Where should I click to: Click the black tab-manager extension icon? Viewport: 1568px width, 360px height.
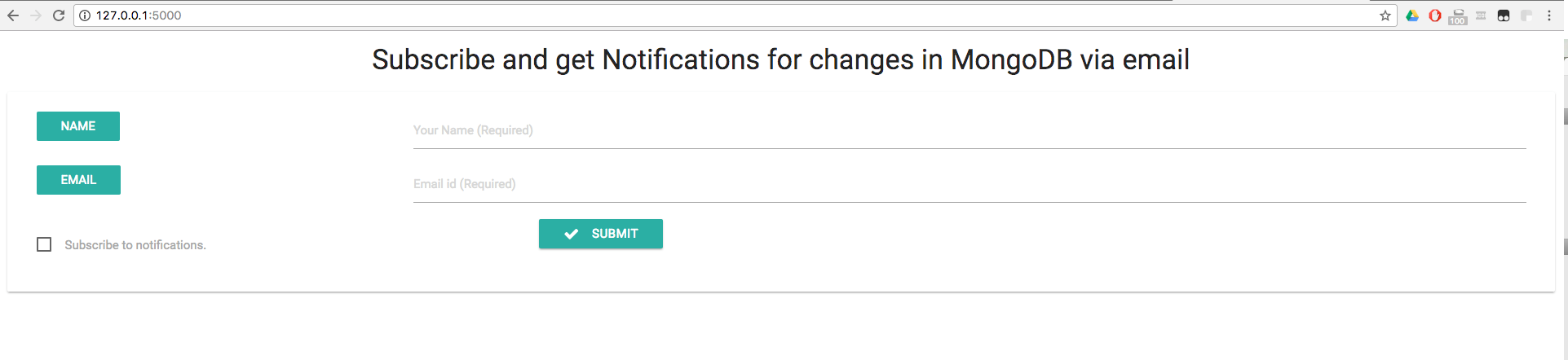1504,15
